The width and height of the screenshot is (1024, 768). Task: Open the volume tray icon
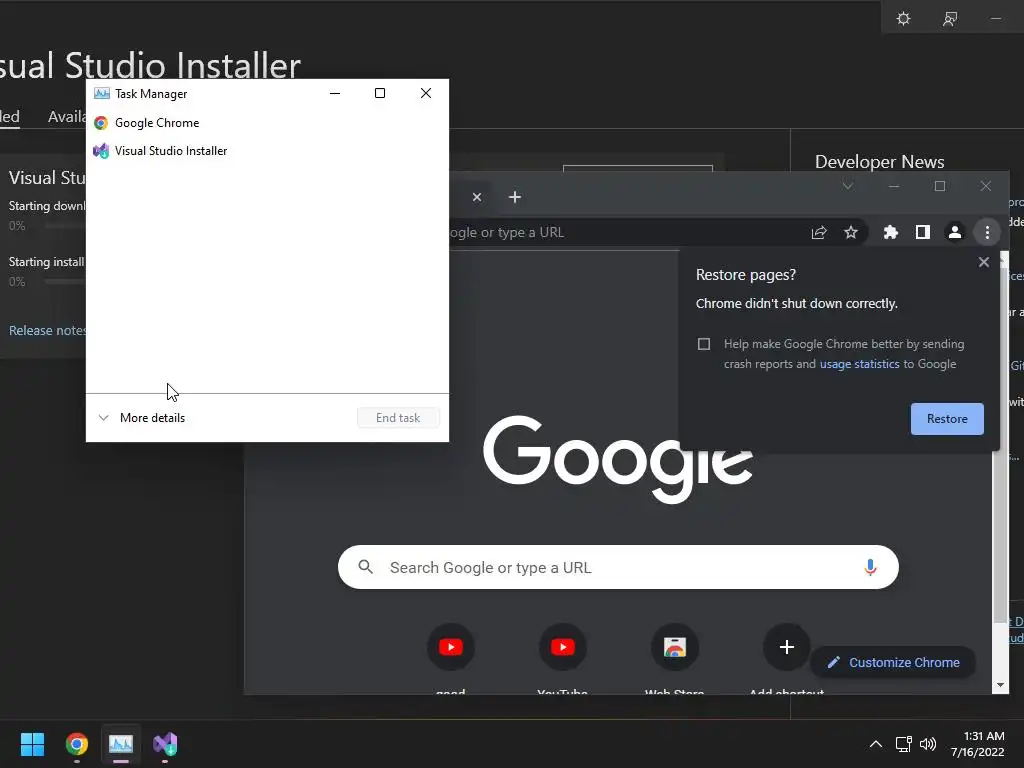coord(927,744)
